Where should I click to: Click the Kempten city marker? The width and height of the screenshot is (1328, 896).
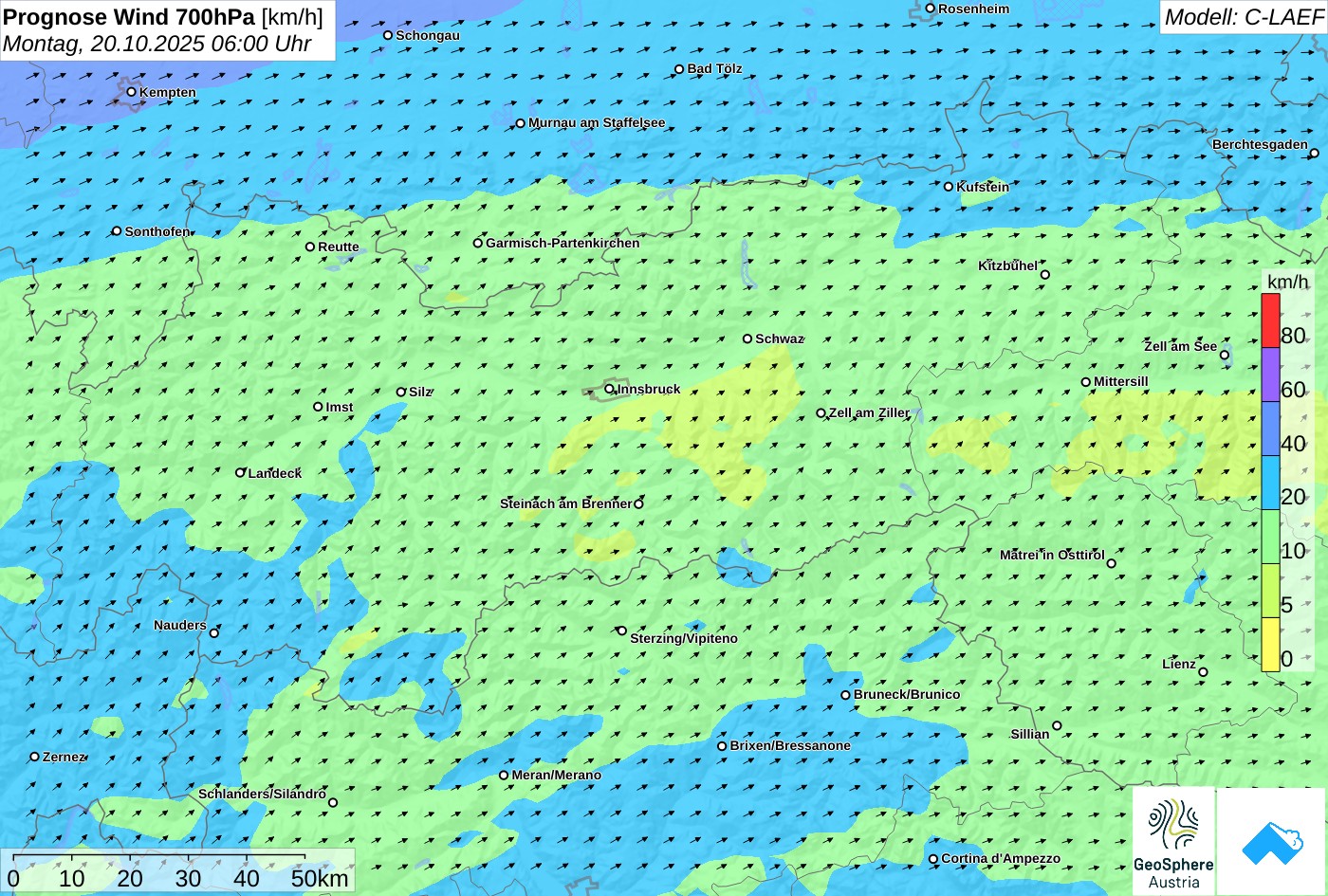click(x=132, y=92)
